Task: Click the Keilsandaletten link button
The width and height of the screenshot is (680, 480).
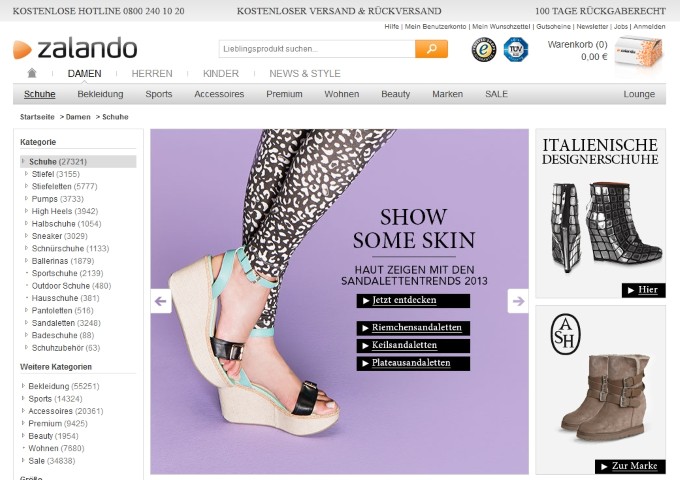Action: [413, 345]
